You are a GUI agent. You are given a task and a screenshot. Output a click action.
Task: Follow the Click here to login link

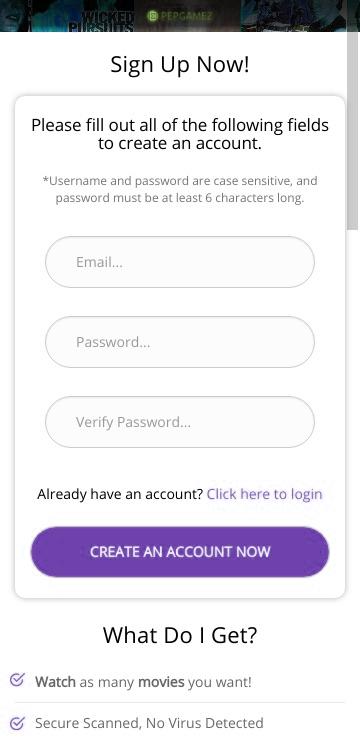point(264,494)
